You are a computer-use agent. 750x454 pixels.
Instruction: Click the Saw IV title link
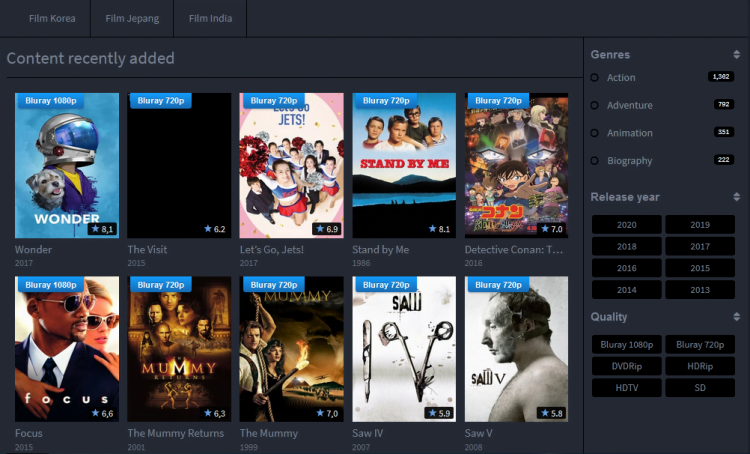tap(368, 433)
